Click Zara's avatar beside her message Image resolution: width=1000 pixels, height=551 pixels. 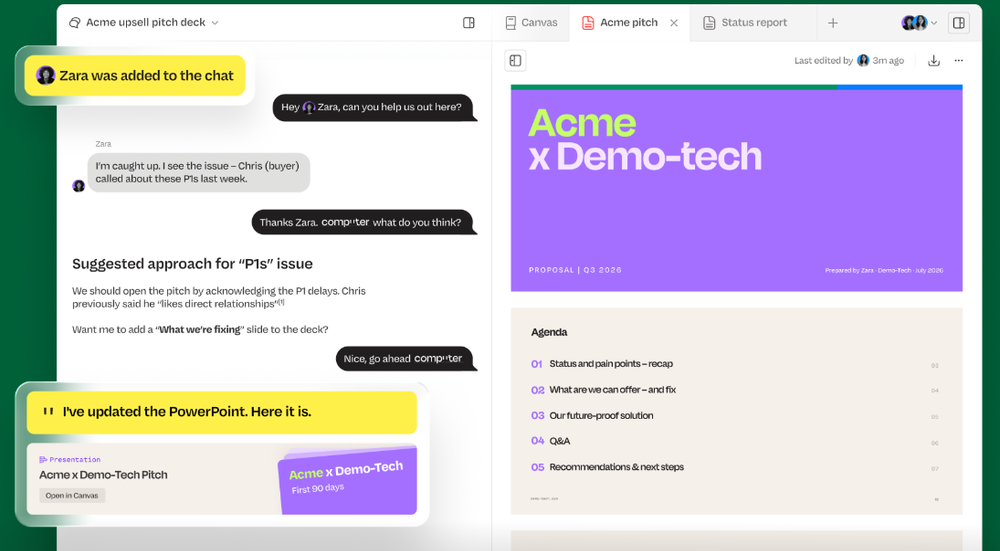pos(78,186)
